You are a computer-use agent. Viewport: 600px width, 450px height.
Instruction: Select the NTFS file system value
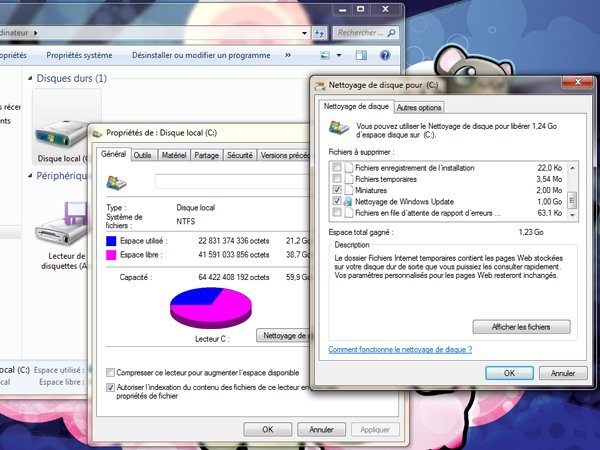(x=186, y=221)
